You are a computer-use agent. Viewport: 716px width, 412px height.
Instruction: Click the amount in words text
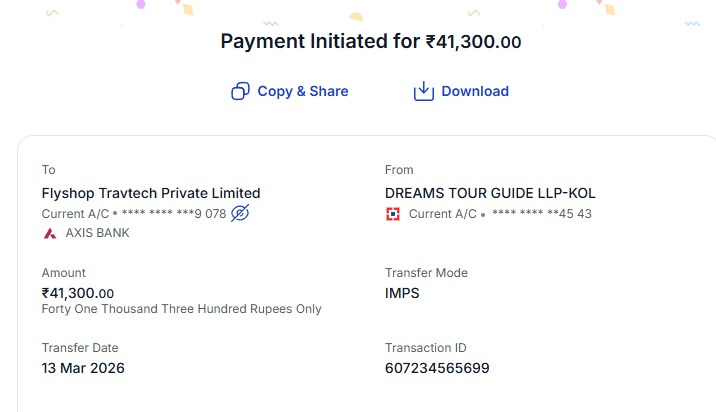click(x=181, y=309)
